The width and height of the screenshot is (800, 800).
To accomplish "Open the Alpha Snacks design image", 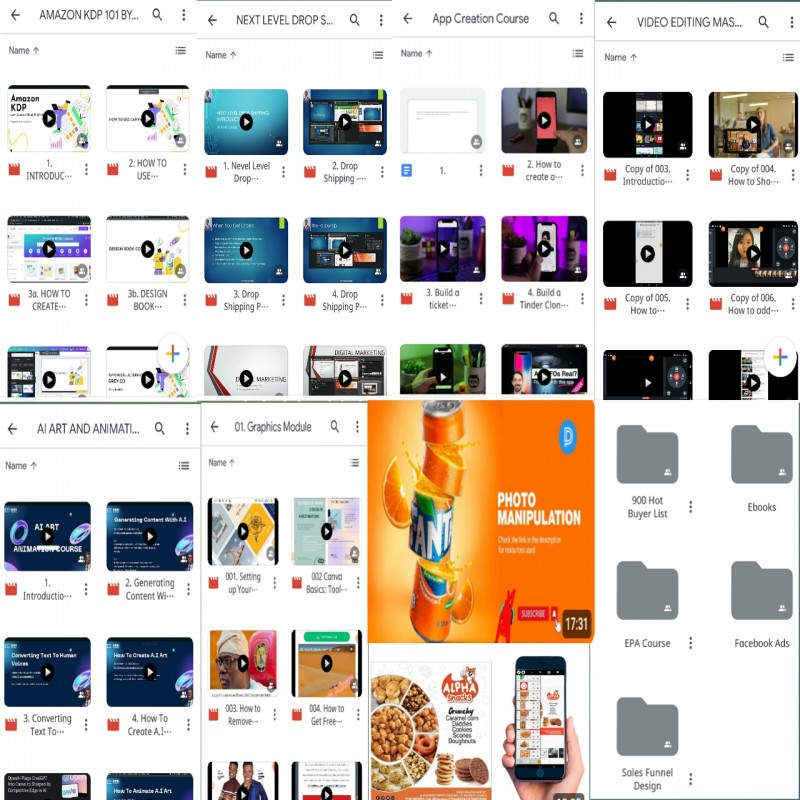I will click(431, 730).
